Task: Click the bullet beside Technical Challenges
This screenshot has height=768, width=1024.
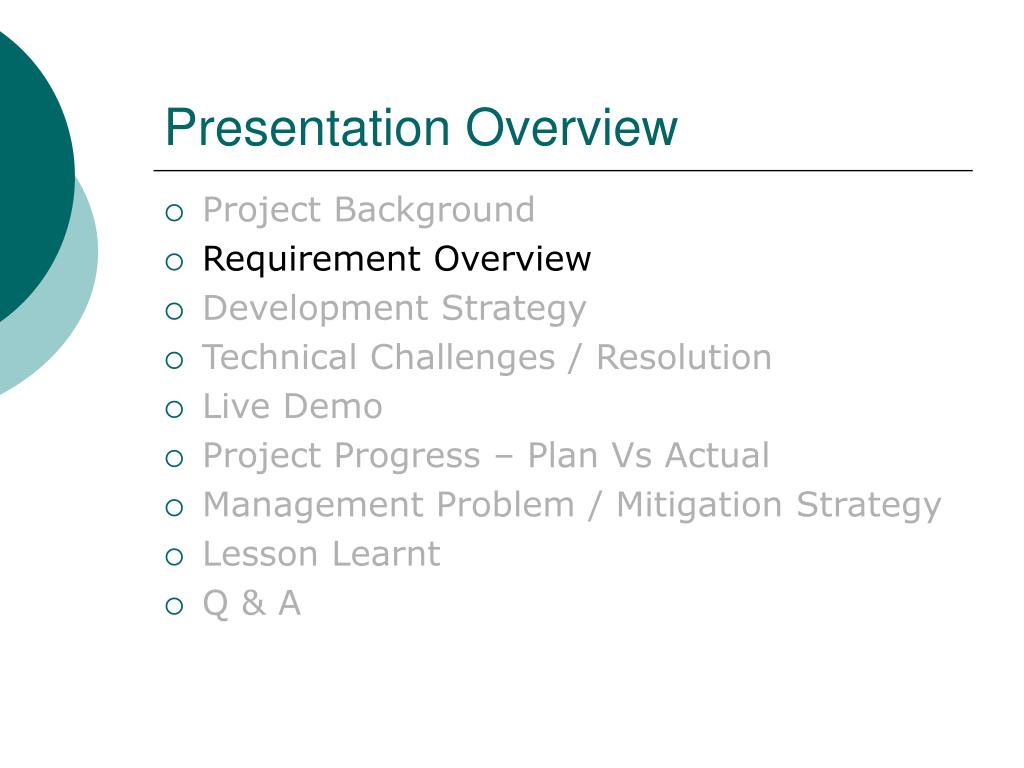Action: click(174, 360)
